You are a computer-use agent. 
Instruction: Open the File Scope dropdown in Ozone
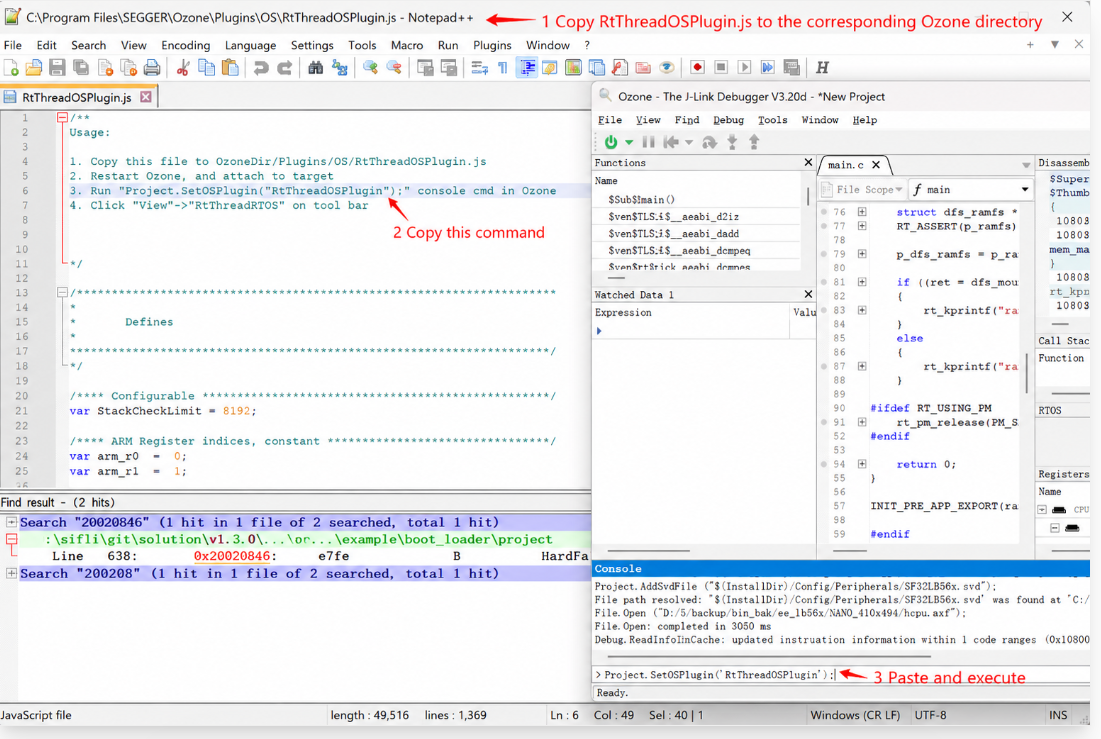point(862,189)
